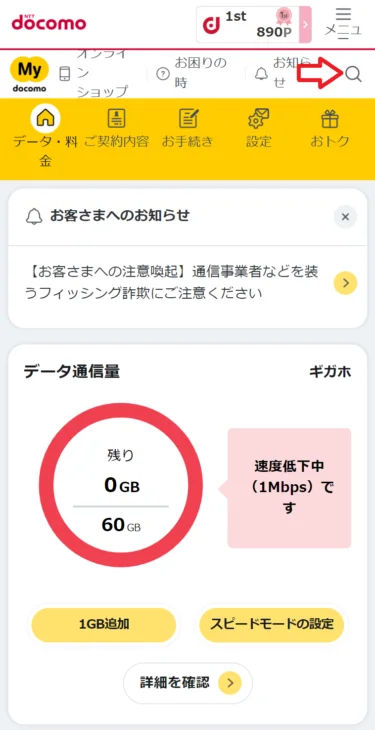Select the データ・料金 home icon tab
Screen dimensions: 375x730
coord(45,137)
